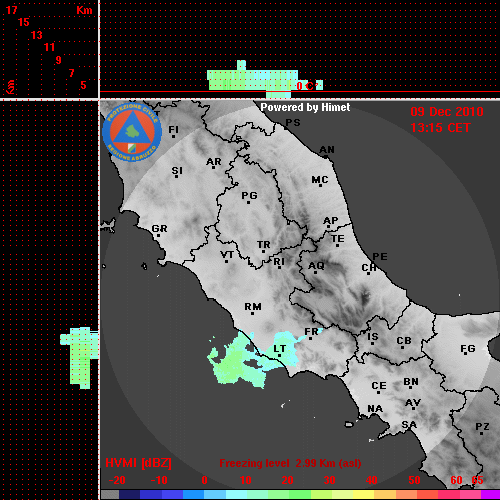Click the 40 value on the dBZ scale

tap(372, 480)
